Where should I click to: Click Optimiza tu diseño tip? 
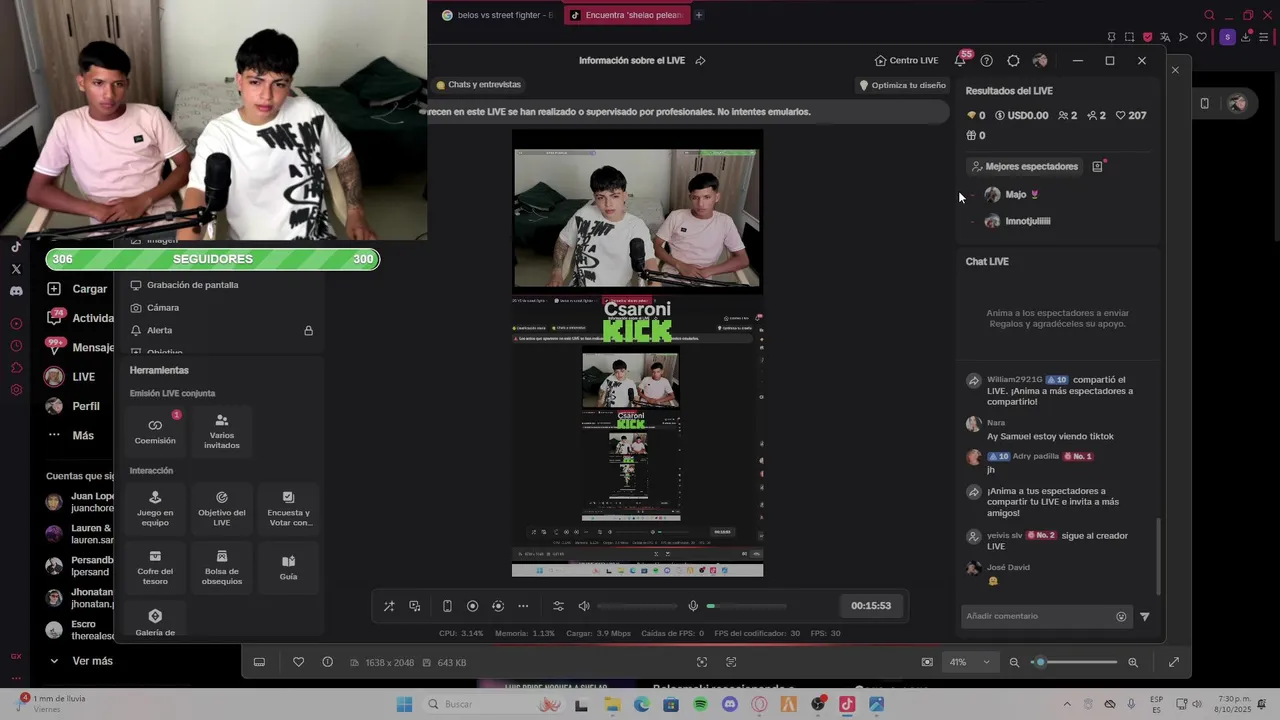902,85
